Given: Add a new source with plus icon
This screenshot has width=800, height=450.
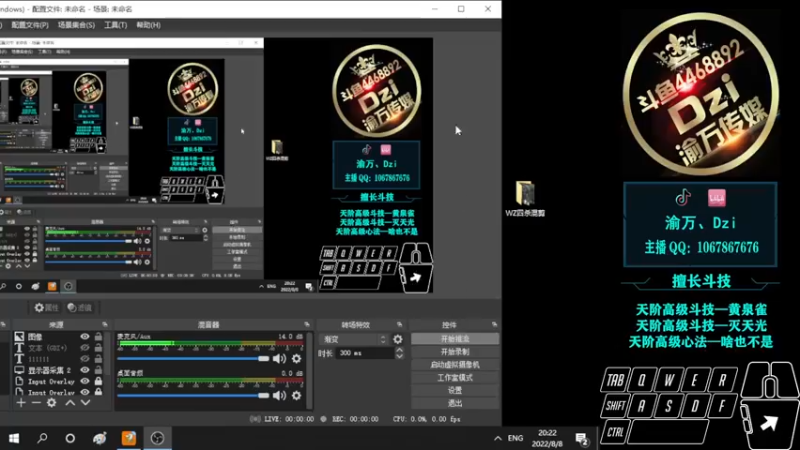Looking at the screenshot, I should pyautogui.click(x=20, y=403).
